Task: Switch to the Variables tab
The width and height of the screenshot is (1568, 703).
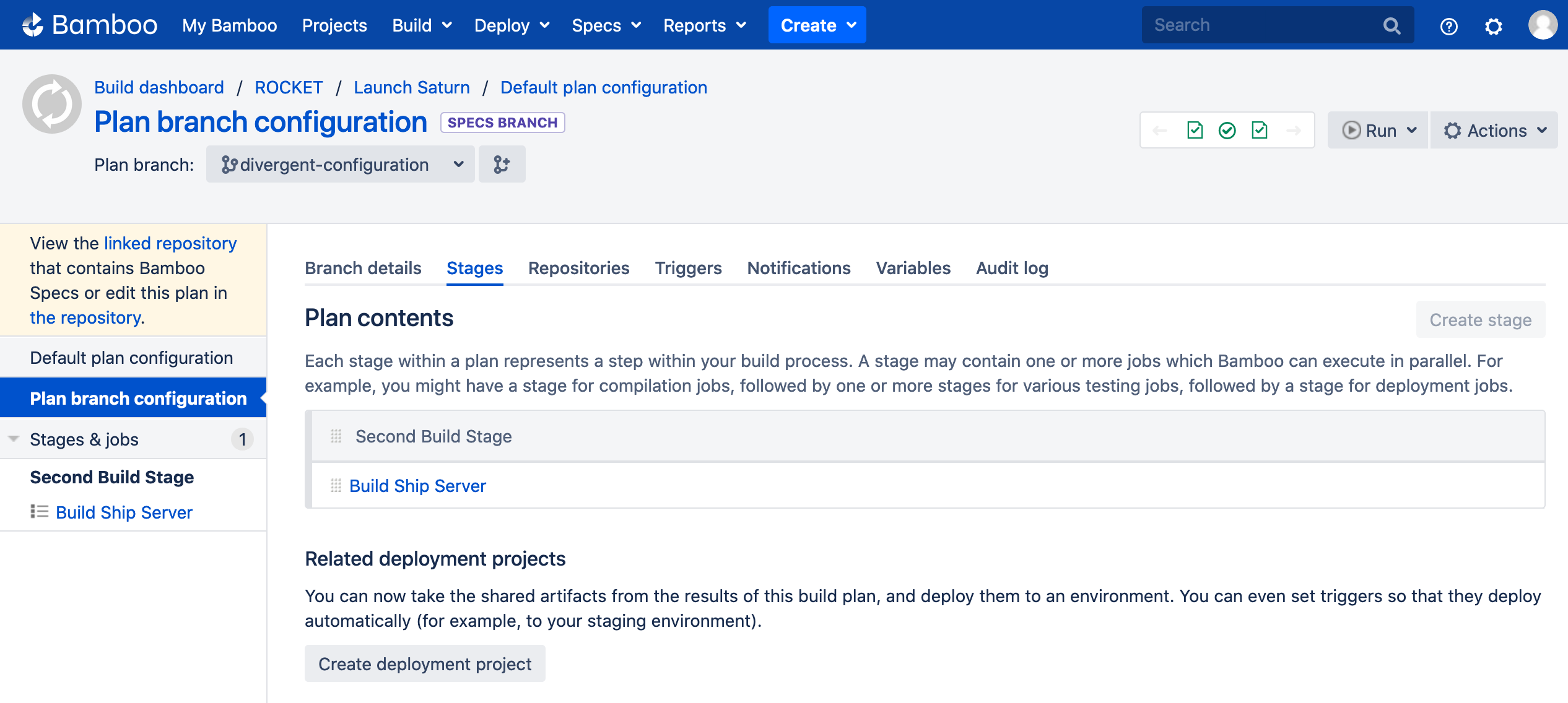Action: tap(913, 268)
